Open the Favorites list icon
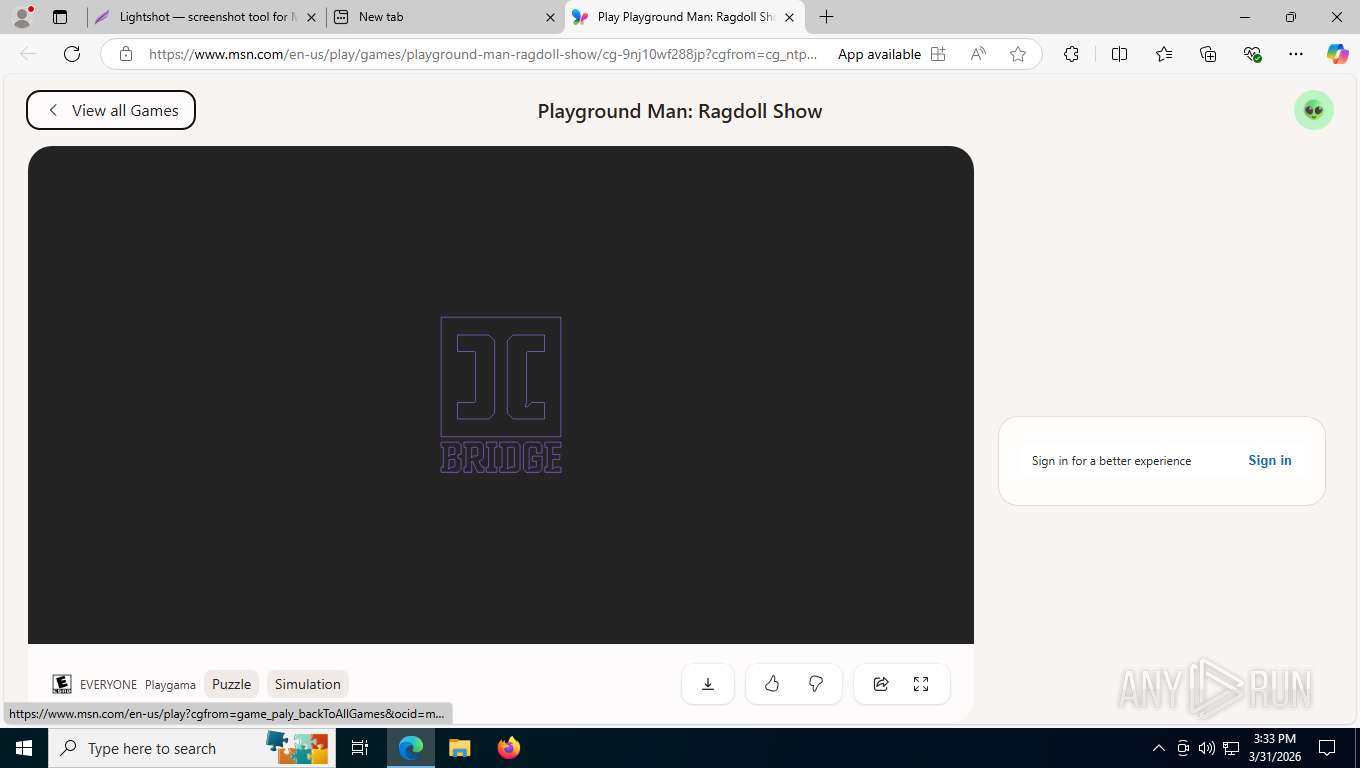 [1164, 54]
